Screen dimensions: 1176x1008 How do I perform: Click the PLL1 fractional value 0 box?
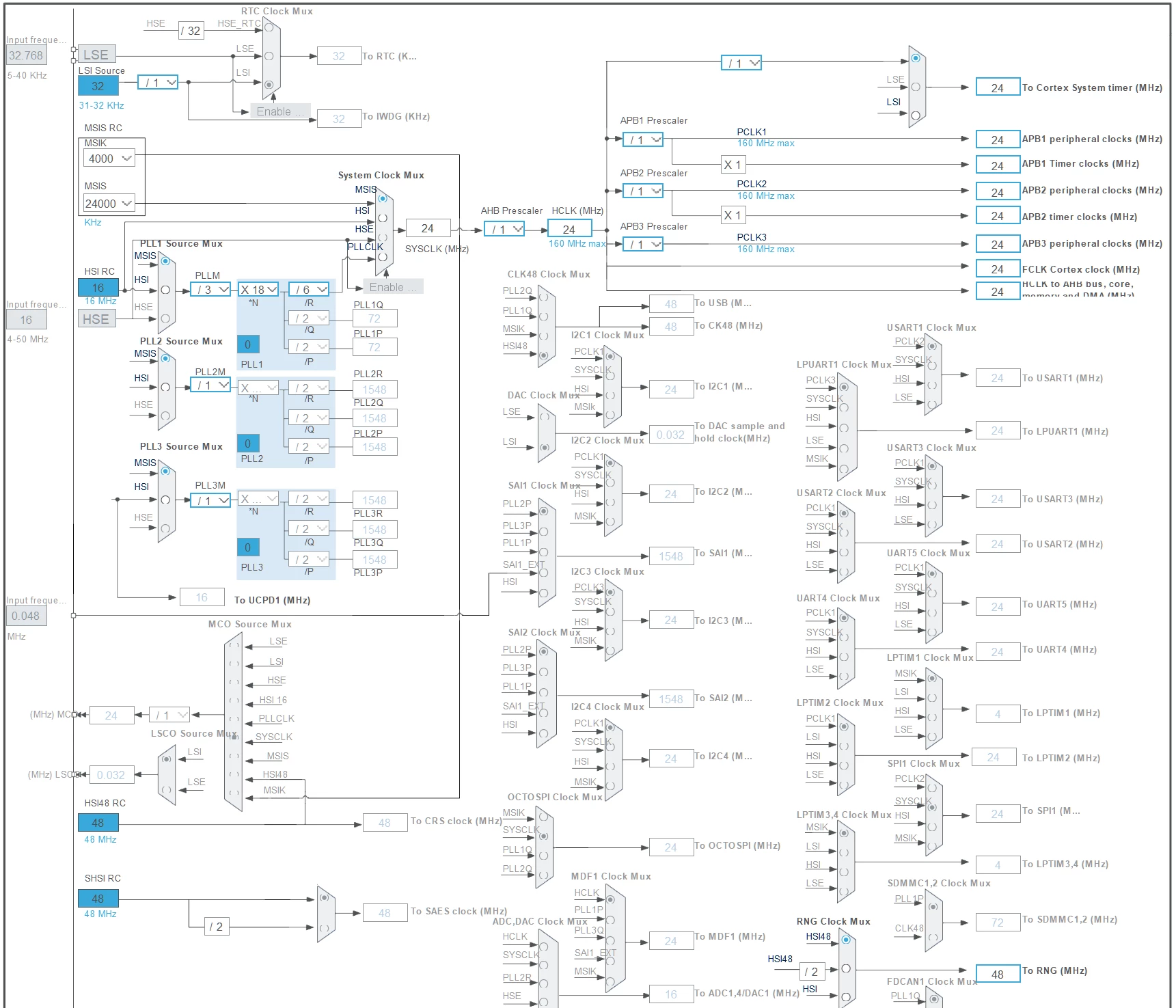click(248, 344)
